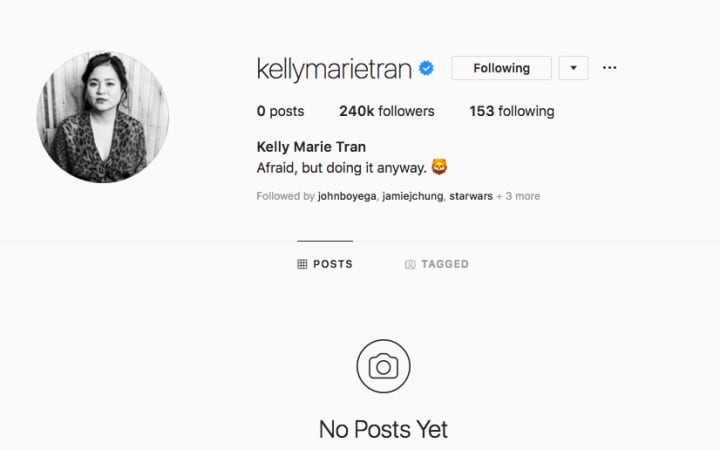Open the 153 following list
720x450 pixels.
pyautogui.click(x=512, y=111)
